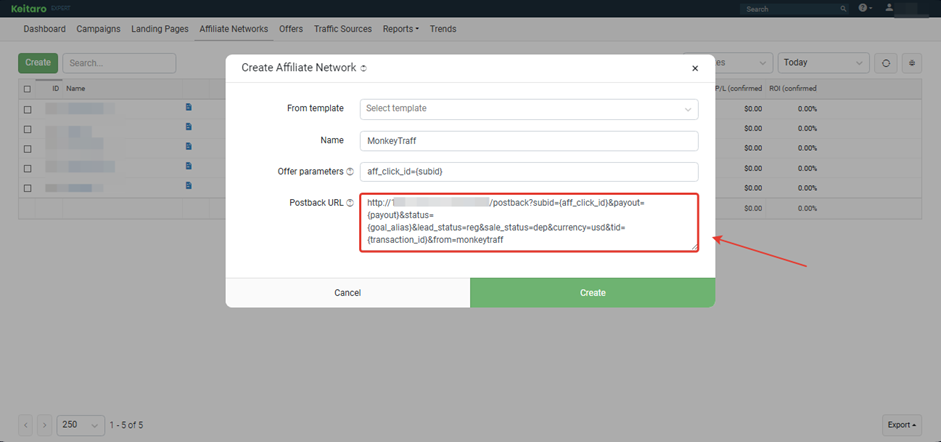Open the 250 rows per page dropdown
This screenshot has height=442, width=941.
click(x=80, y=425)
